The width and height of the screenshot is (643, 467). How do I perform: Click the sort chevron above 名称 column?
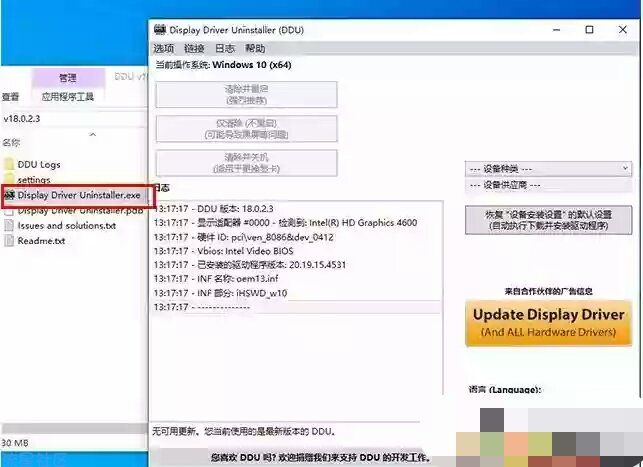click(x=93, y=134)
